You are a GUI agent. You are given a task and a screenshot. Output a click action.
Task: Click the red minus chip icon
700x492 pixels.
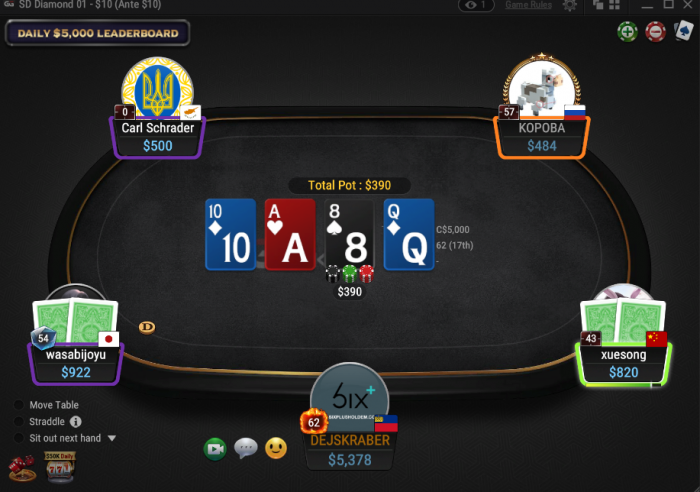[x=655, y=32]
